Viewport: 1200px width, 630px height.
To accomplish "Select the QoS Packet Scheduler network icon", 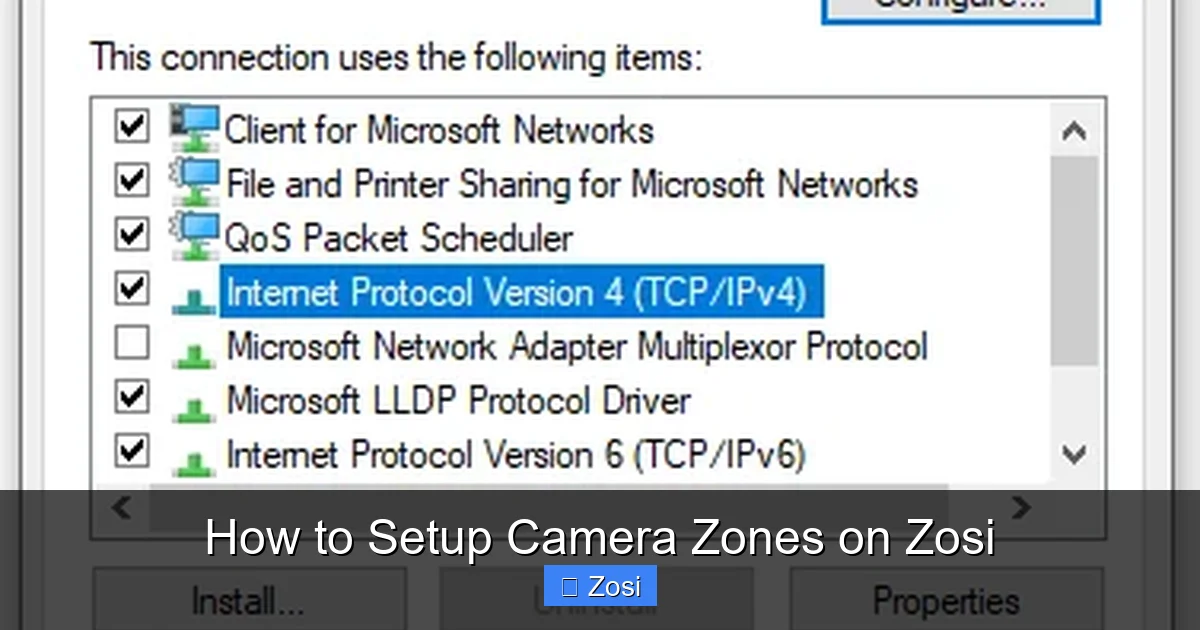I will [x=195, y=235].
